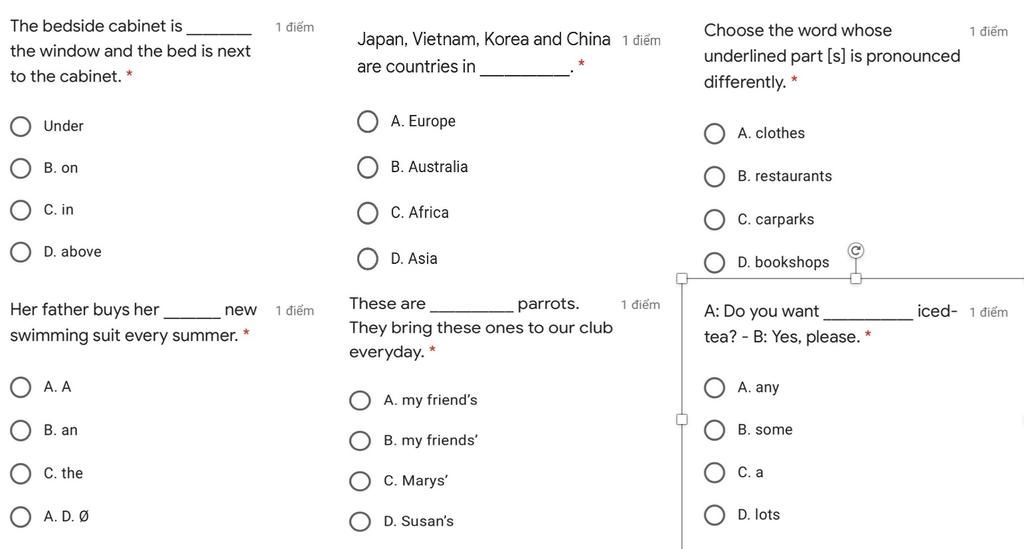The image size is (1024, 549).
Task: Choose 'D. lots' radio option
Action: tap(715, 515)
